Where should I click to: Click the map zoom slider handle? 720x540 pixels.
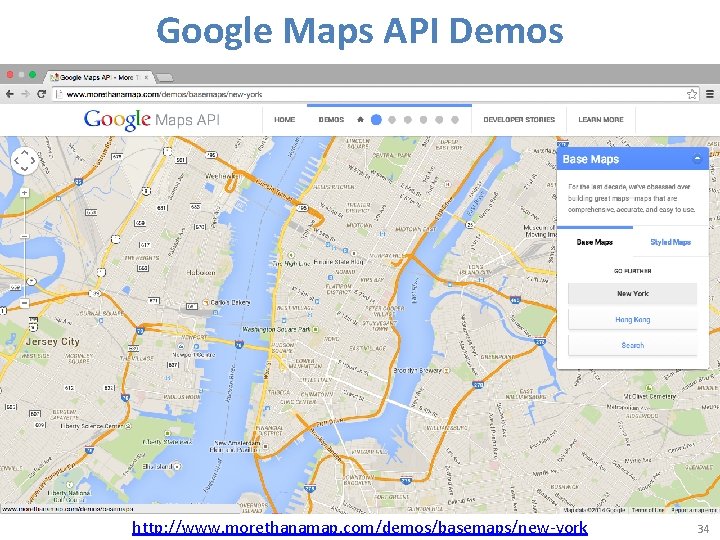[24, 236]
